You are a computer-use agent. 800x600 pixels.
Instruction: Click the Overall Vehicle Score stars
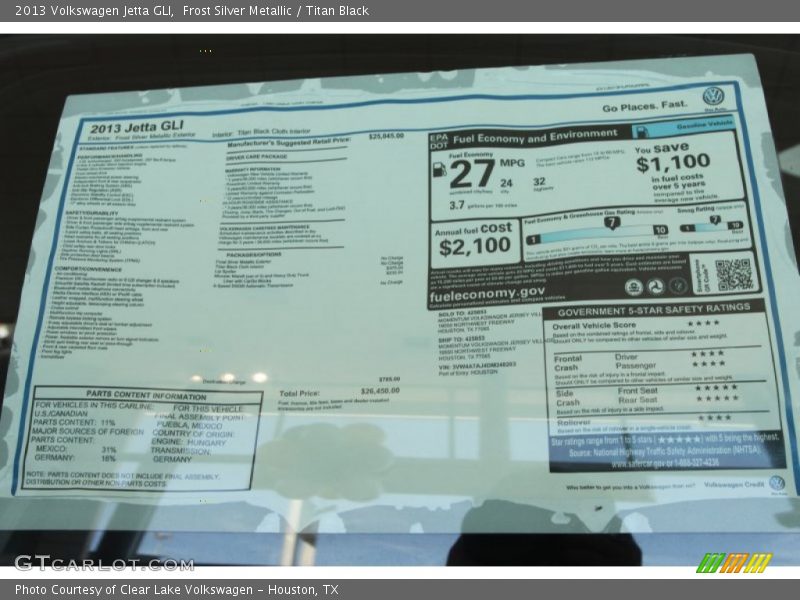(702, 323)
